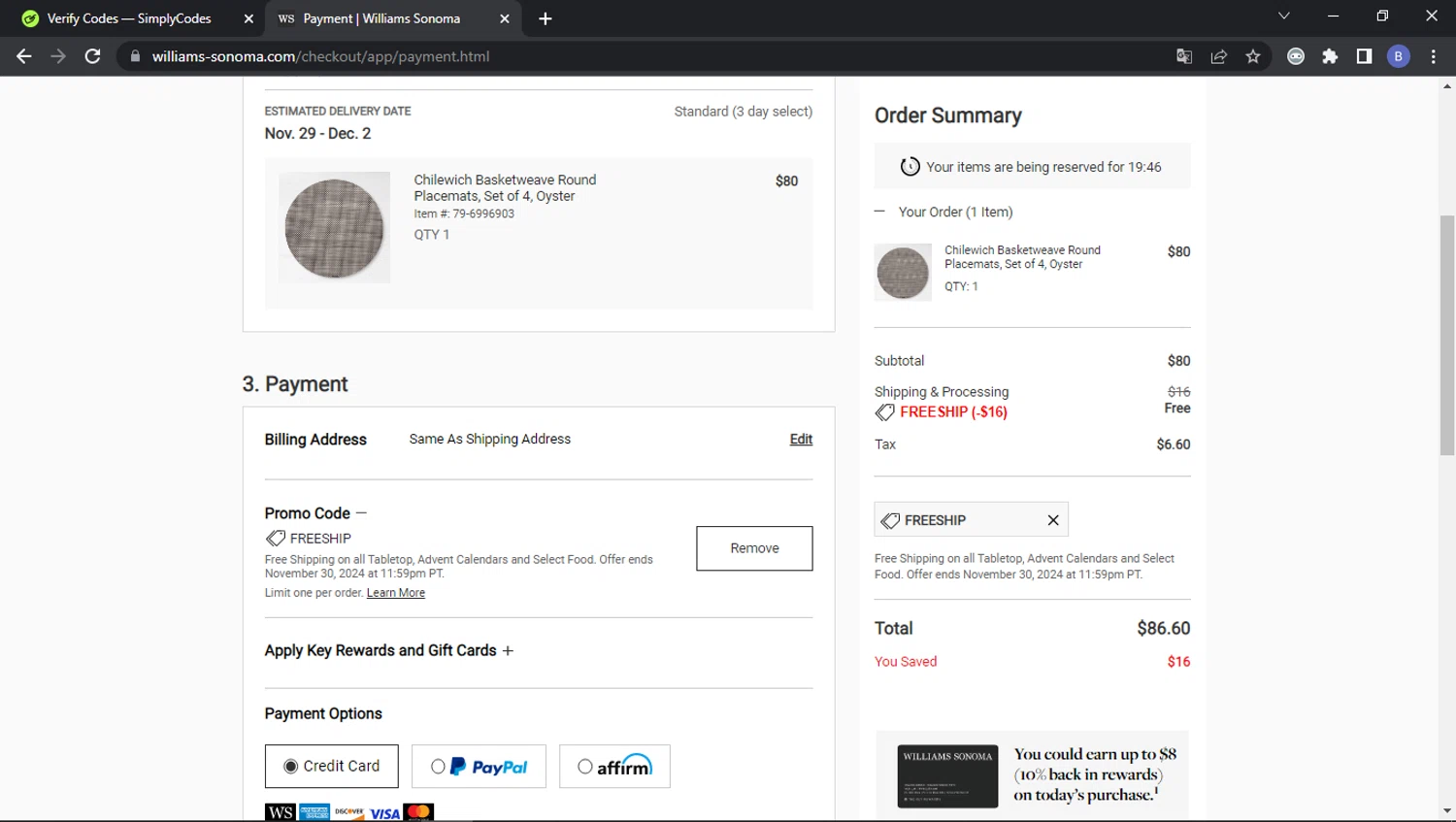The width and height of the screenshot is (1456, 822).
Task: Open the Extensions puzzle icon
Action: click(x=1330, y=56)
